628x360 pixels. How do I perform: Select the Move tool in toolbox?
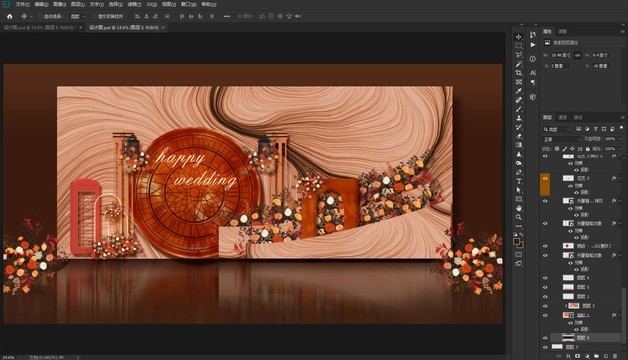[x=519, y=36]
